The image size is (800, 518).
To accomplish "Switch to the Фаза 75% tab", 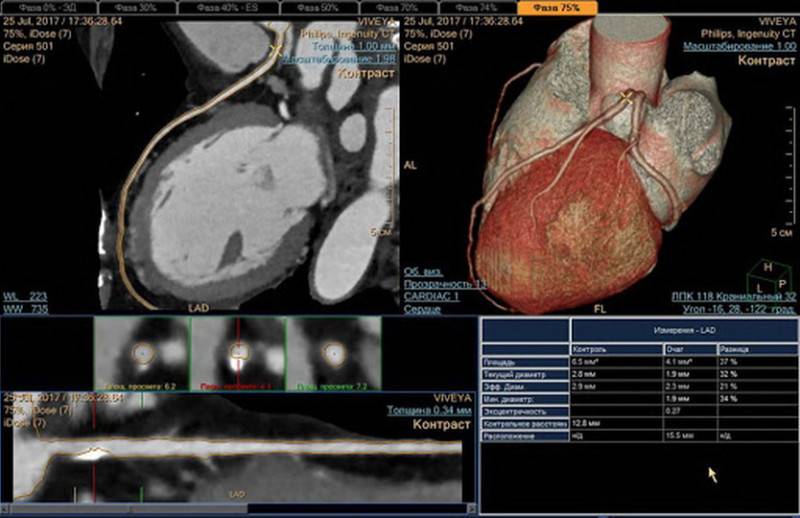I will tap(558, 7).
